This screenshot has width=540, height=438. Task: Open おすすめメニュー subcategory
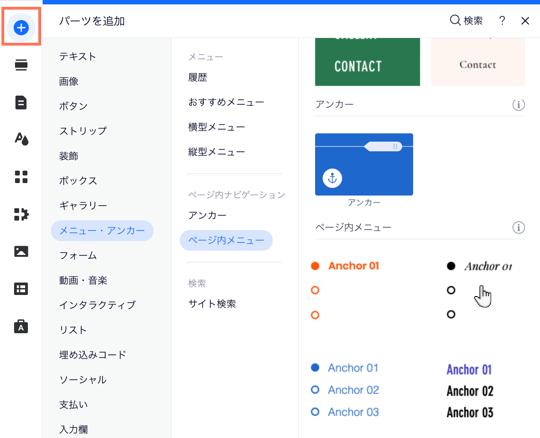click(x=226, y=102)
